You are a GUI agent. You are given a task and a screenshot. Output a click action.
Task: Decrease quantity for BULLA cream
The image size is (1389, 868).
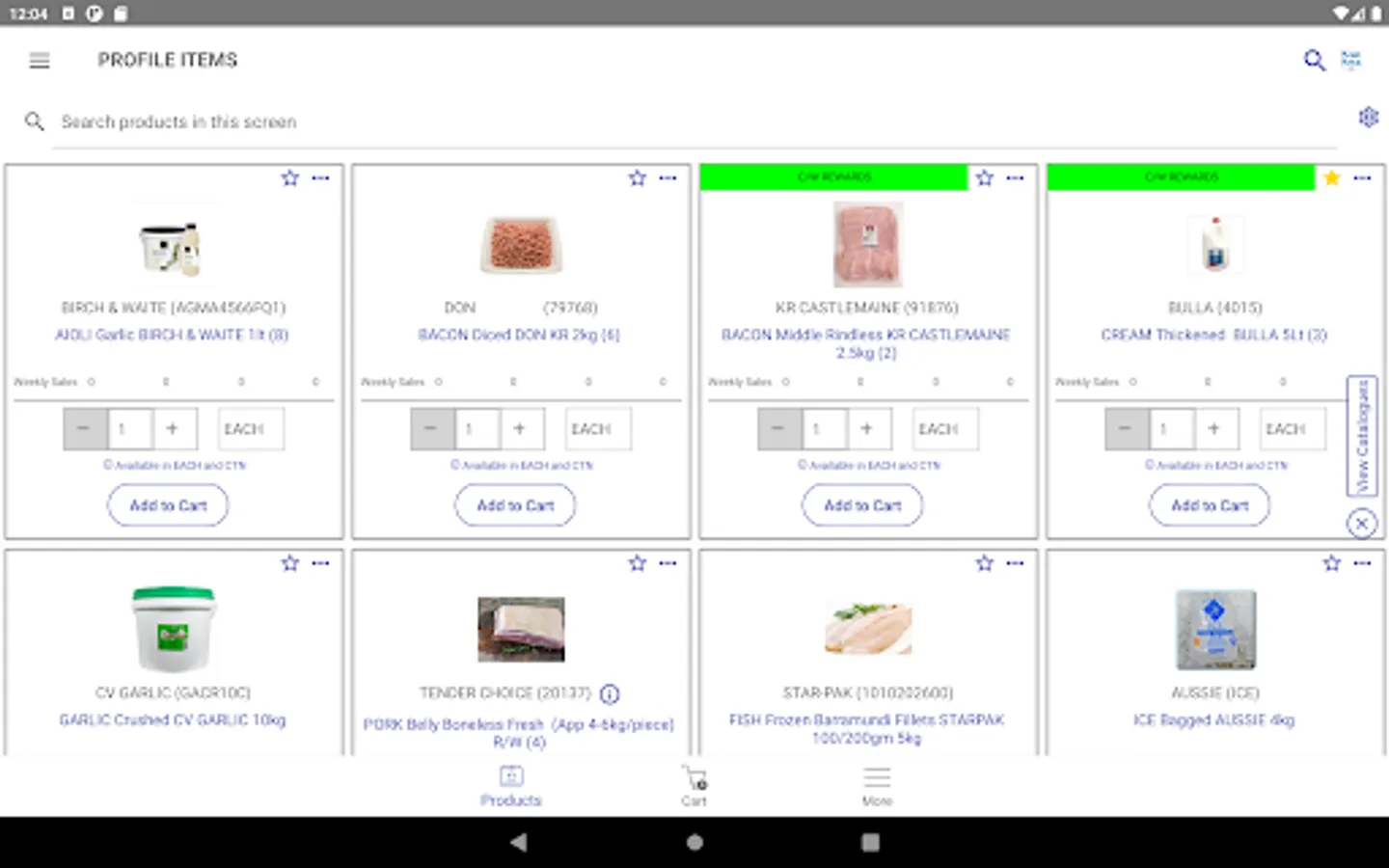pos(1127,429)
